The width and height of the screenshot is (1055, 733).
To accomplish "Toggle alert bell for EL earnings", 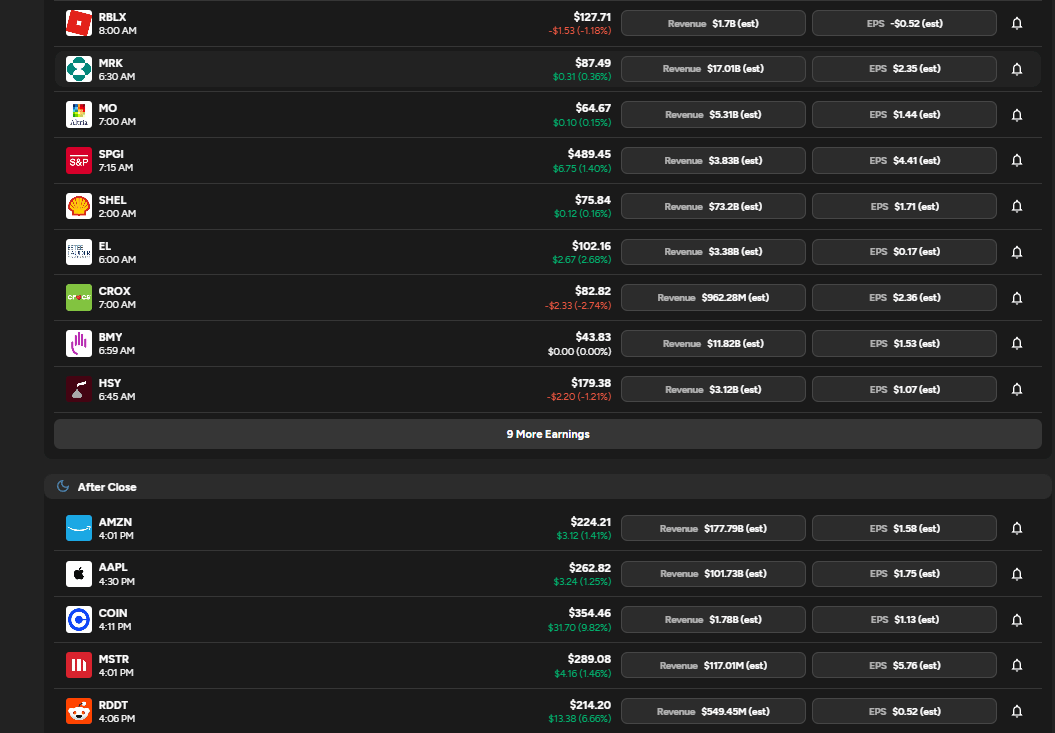I will 1017,252.
